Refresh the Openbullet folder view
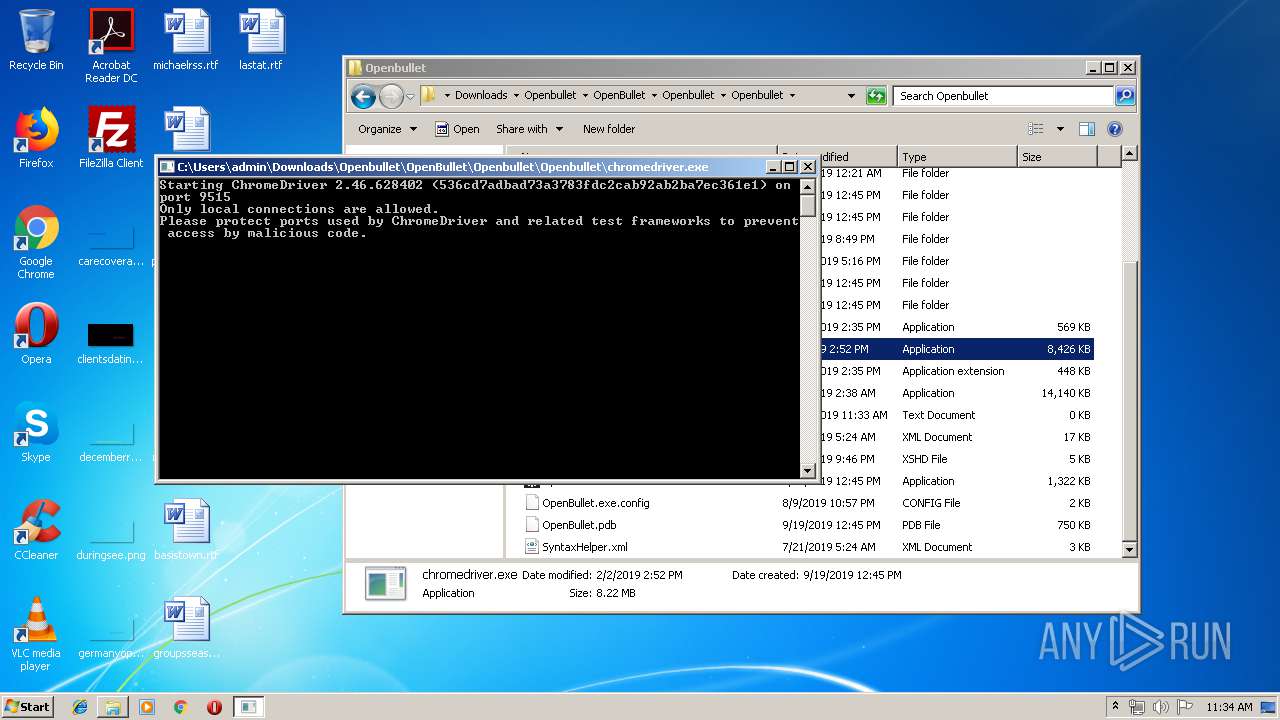The height and width of the screenshot is (720, 1280). (x=876, y=96)
